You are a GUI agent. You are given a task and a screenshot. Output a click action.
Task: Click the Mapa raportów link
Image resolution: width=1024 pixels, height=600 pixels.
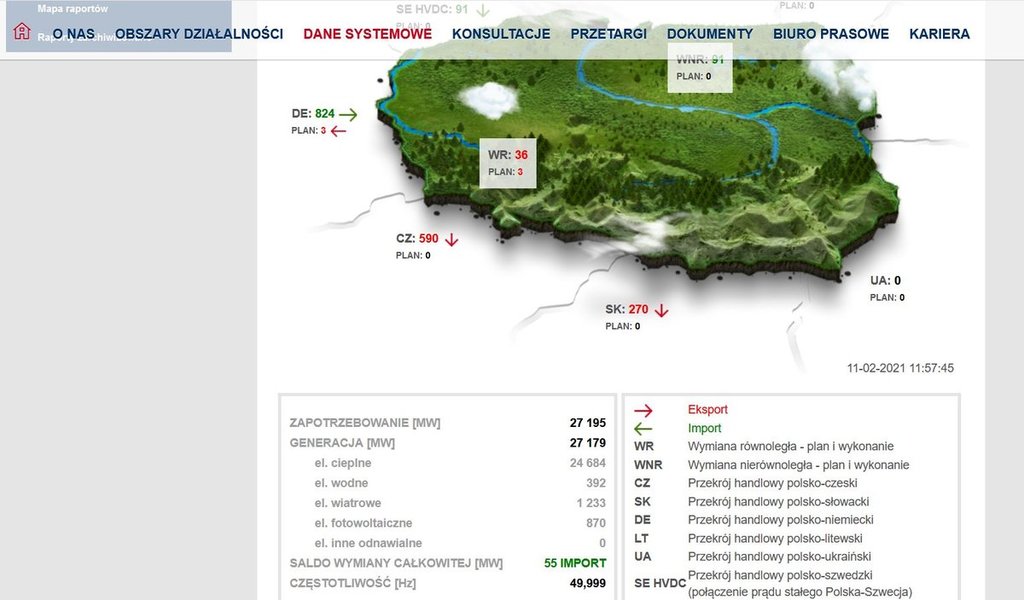coord(73,8)
